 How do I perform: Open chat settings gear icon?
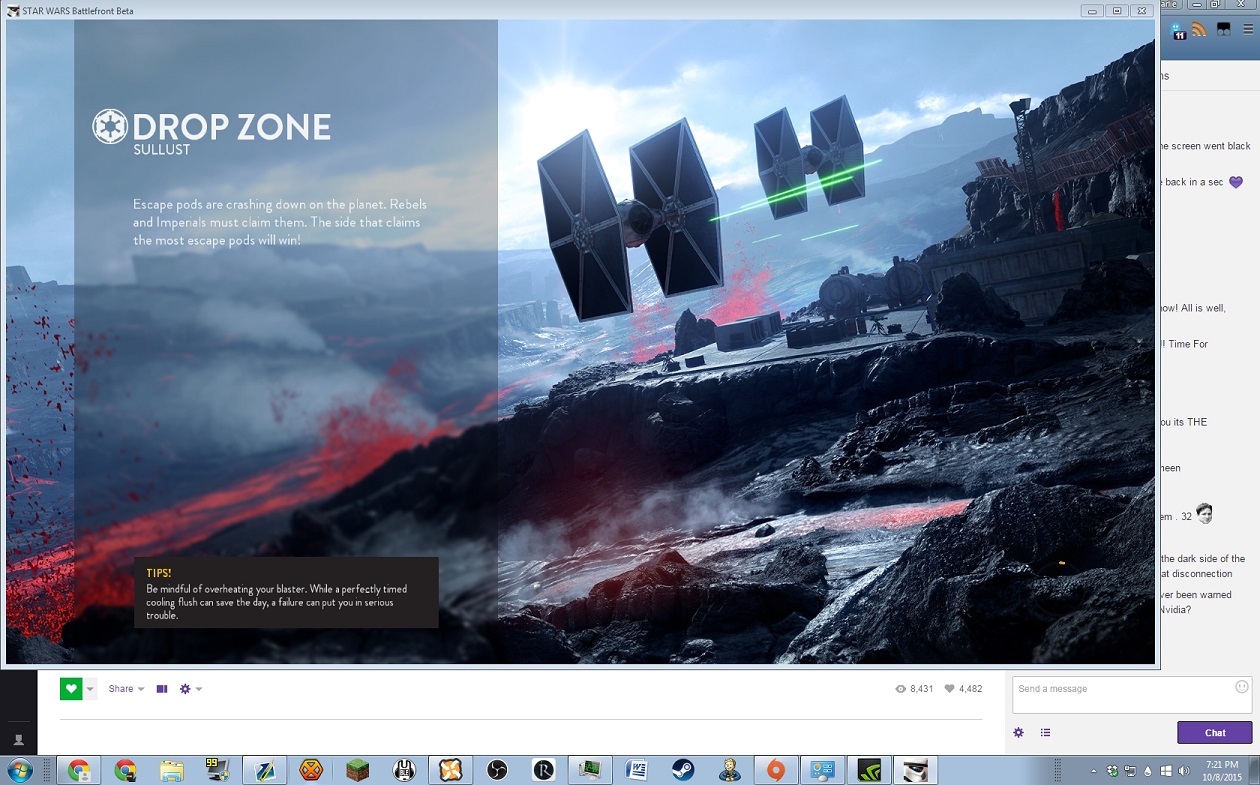pyautogui.click(x=1018, y=733)
